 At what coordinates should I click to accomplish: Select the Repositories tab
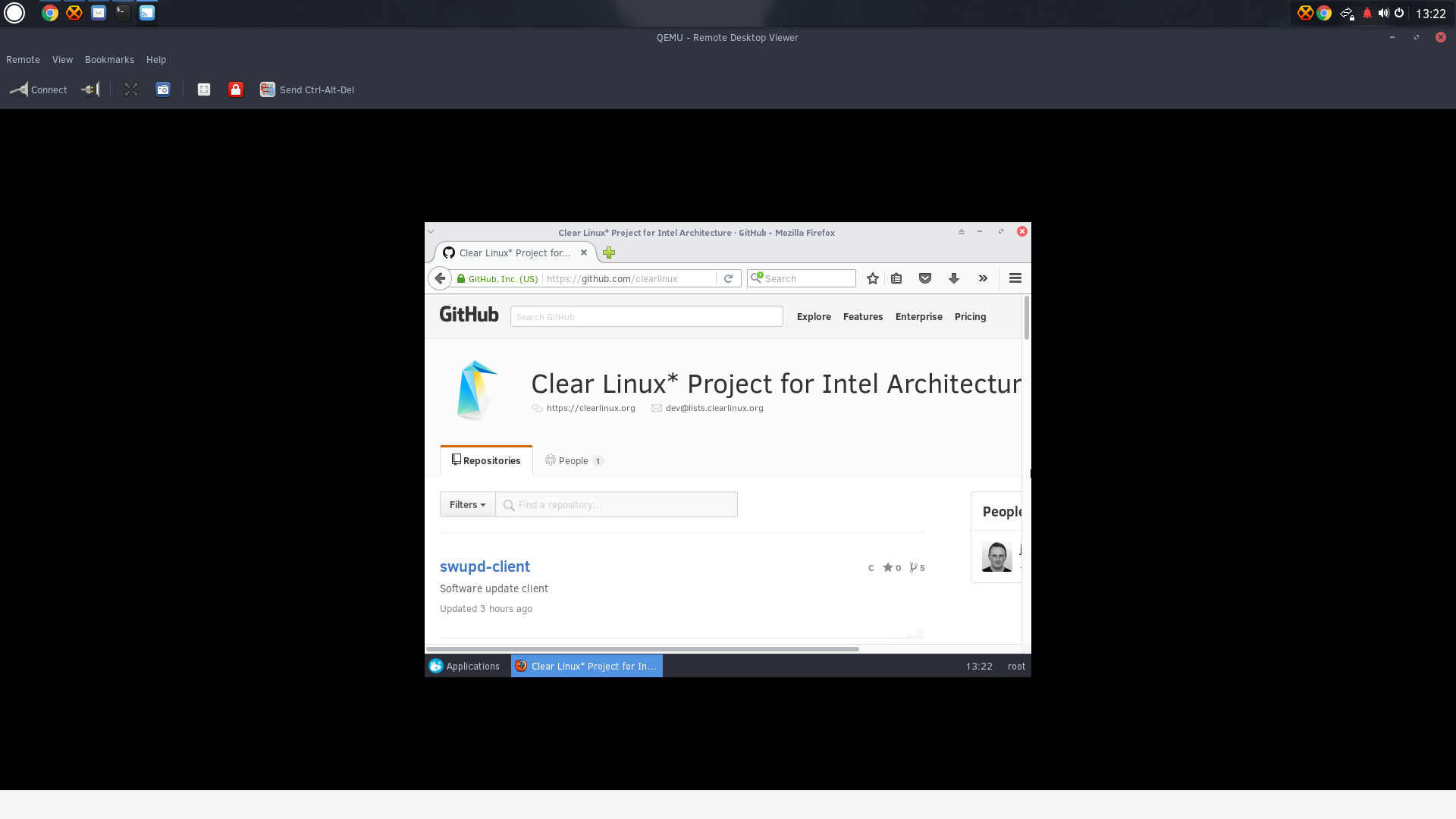point(486,461)
